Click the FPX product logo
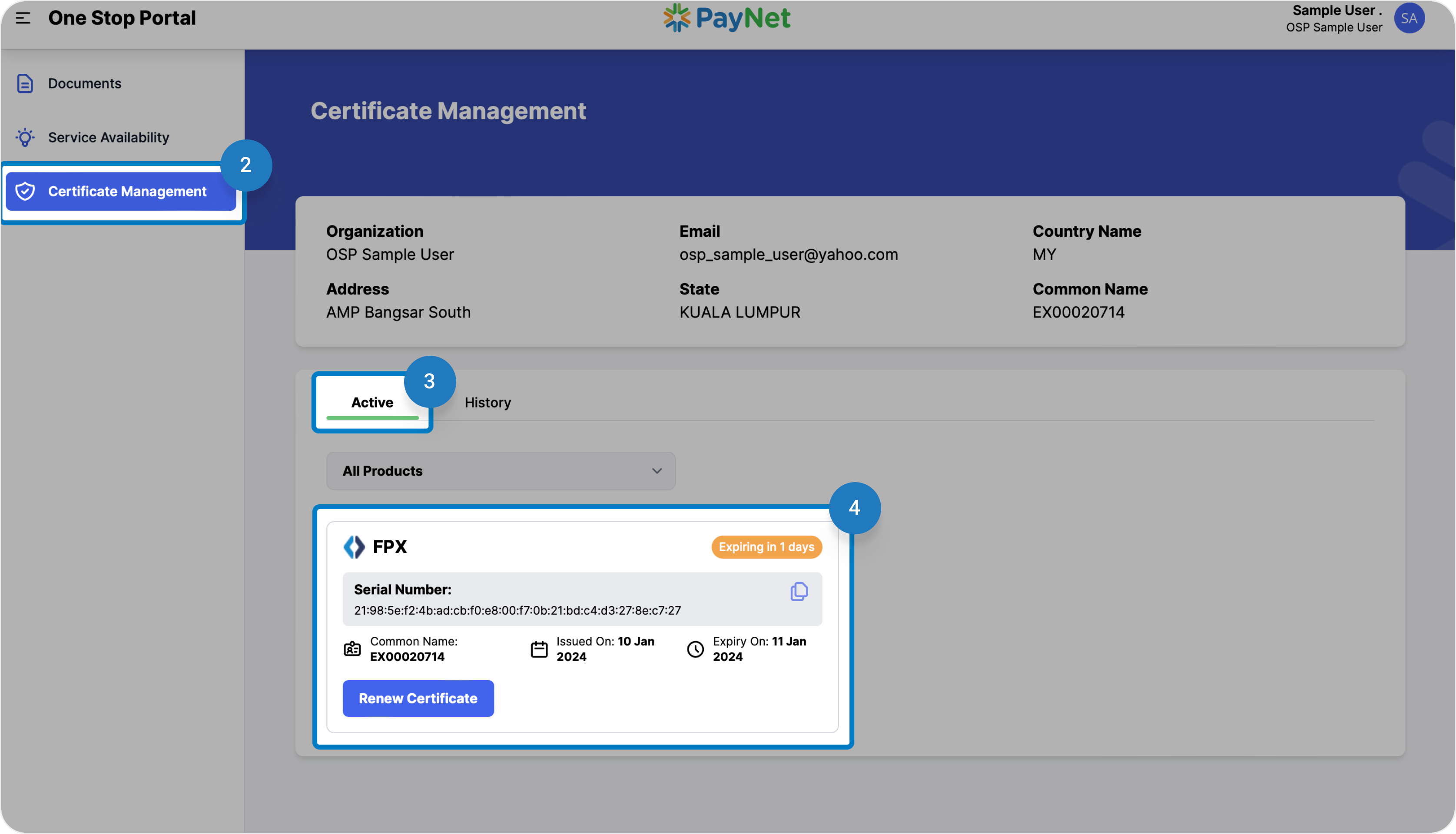The image size is (1456, 834). pos(354,547)
